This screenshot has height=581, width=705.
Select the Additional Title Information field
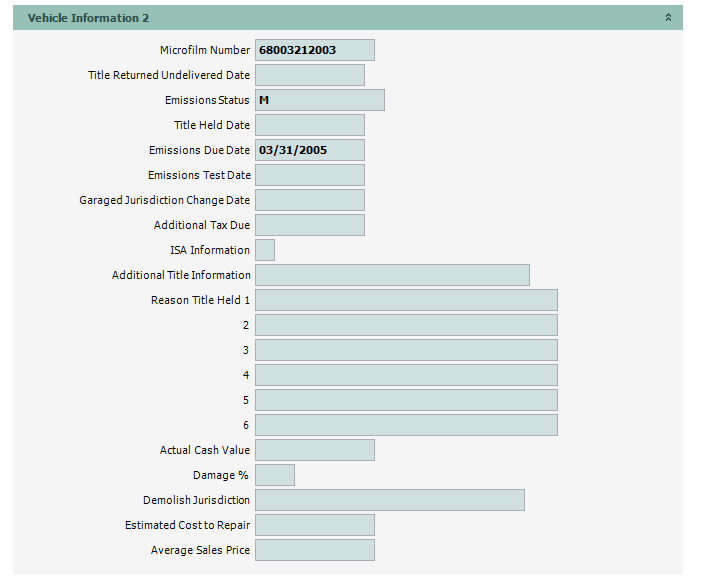[392, 275]
